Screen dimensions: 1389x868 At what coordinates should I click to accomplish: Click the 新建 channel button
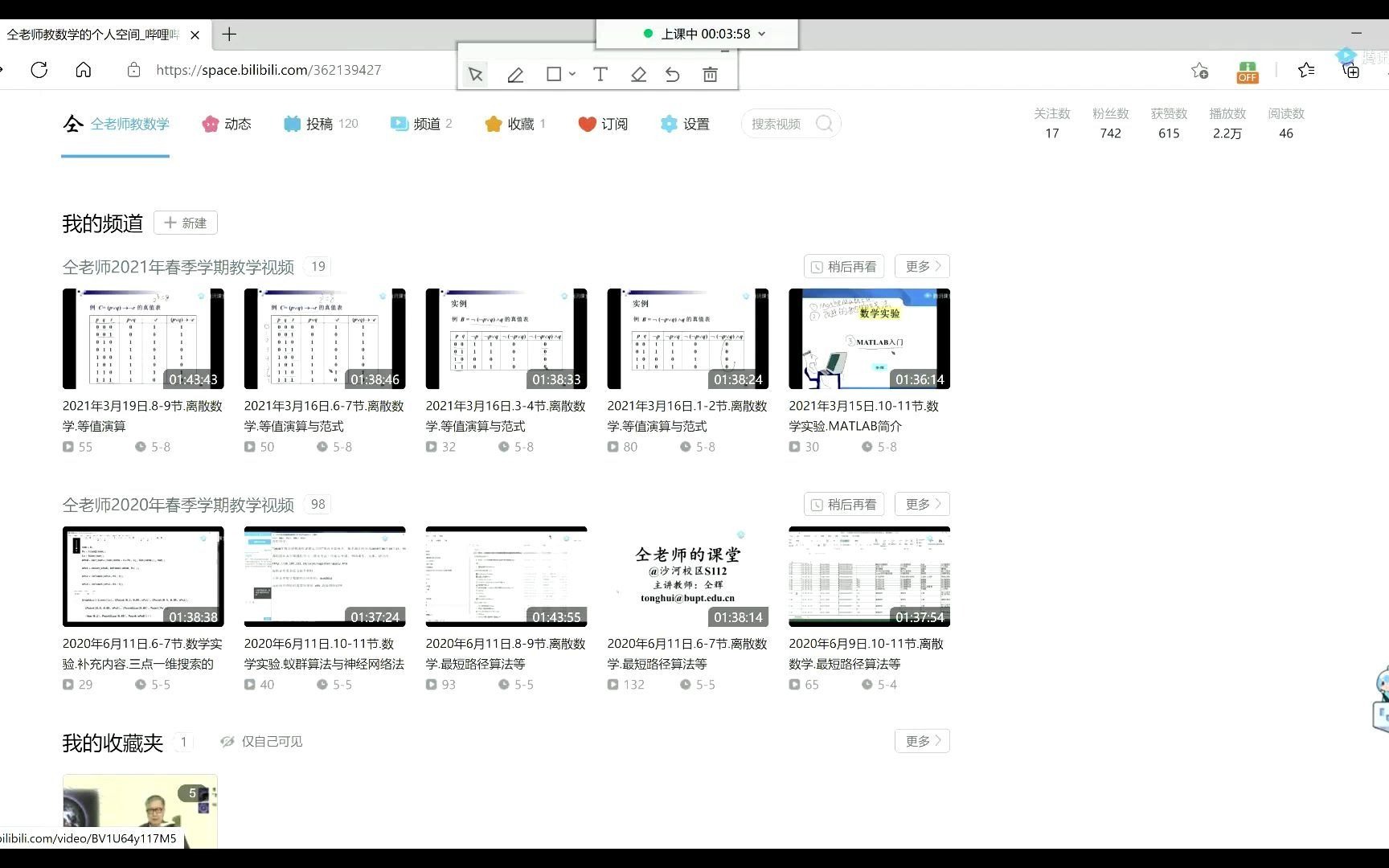click(x=186, y=223)
